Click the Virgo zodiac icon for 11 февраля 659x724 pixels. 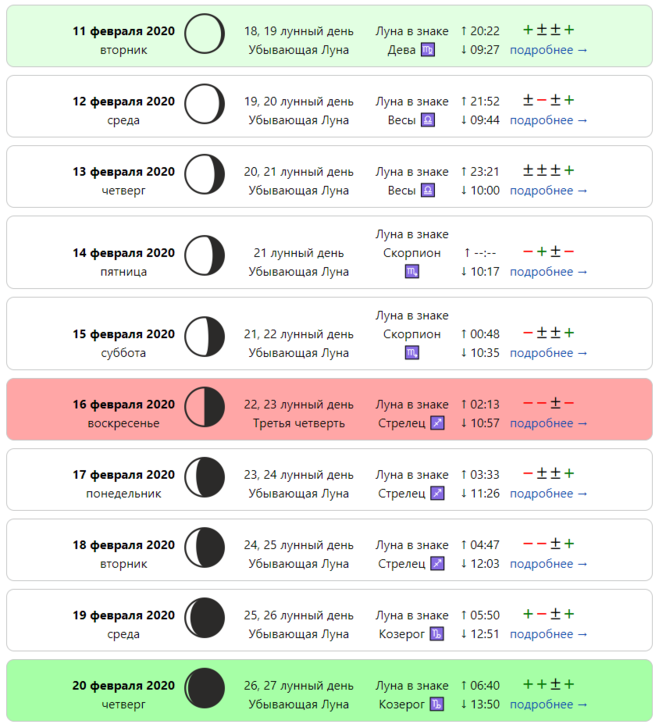[428, 49]
